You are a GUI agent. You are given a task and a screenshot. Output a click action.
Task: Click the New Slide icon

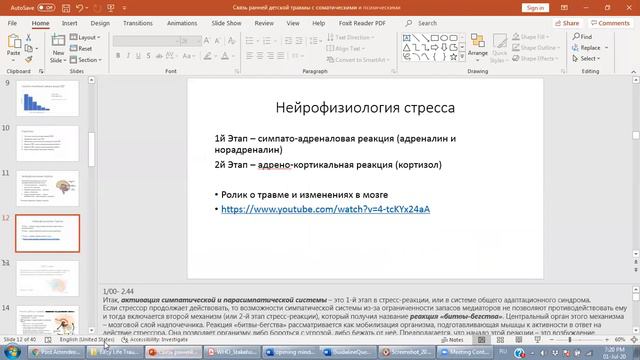coord(58,41)
